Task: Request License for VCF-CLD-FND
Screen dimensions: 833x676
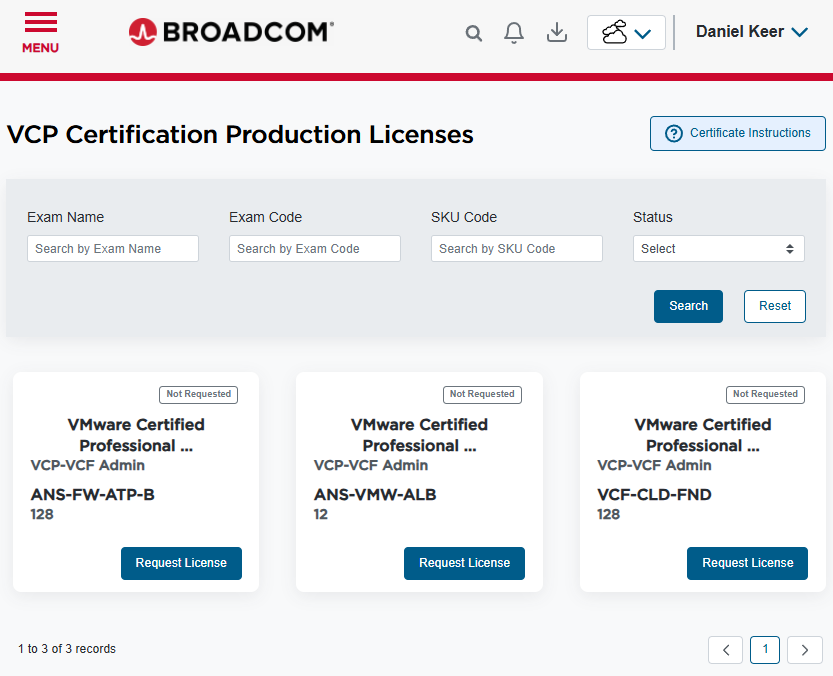Action: [747, 563]
